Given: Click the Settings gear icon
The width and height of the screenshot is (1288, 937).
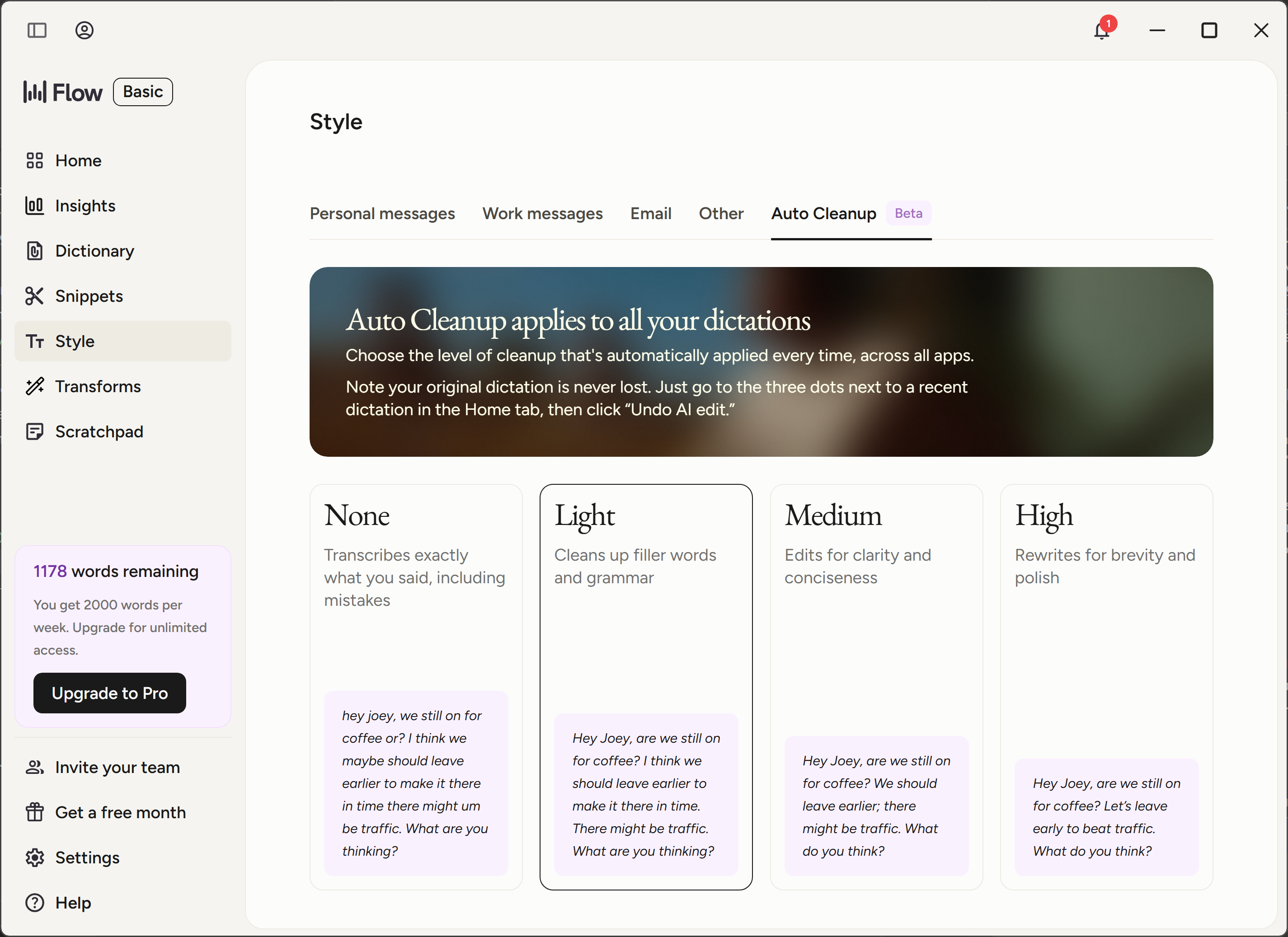Looking at the screenshot, I should (35, 857).
